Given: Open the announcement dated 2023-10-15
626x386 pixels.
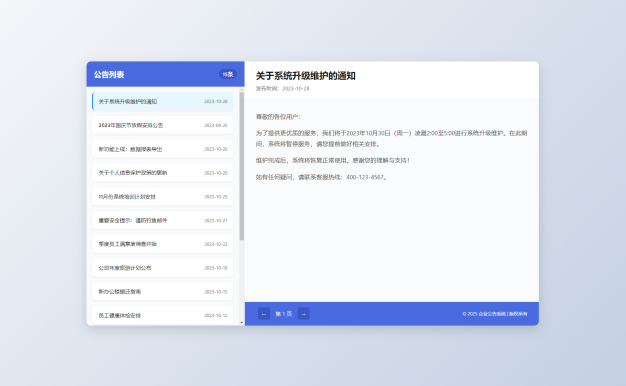Looking at the screenshot, I should tap(162, 291).
